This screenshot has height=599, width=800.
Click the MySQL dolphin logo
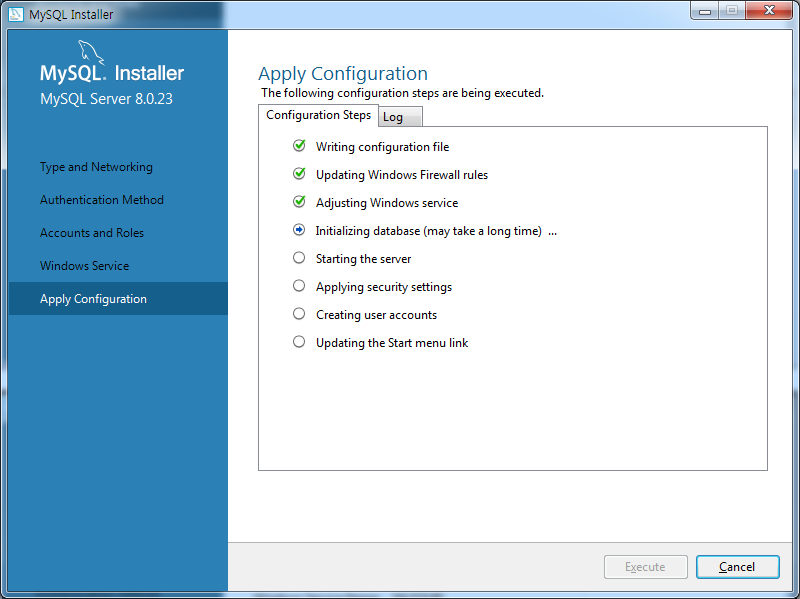(91, 52)
